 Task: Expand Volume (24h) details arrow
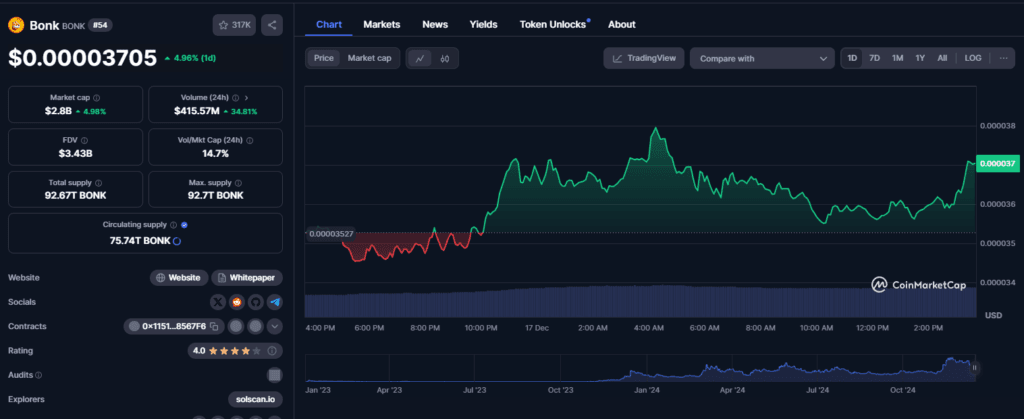[x=246, y=97]
